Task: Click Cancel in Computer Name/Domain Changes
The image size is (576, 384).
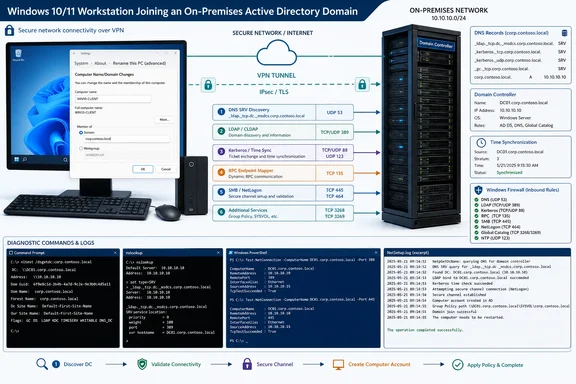Action: 166,169
